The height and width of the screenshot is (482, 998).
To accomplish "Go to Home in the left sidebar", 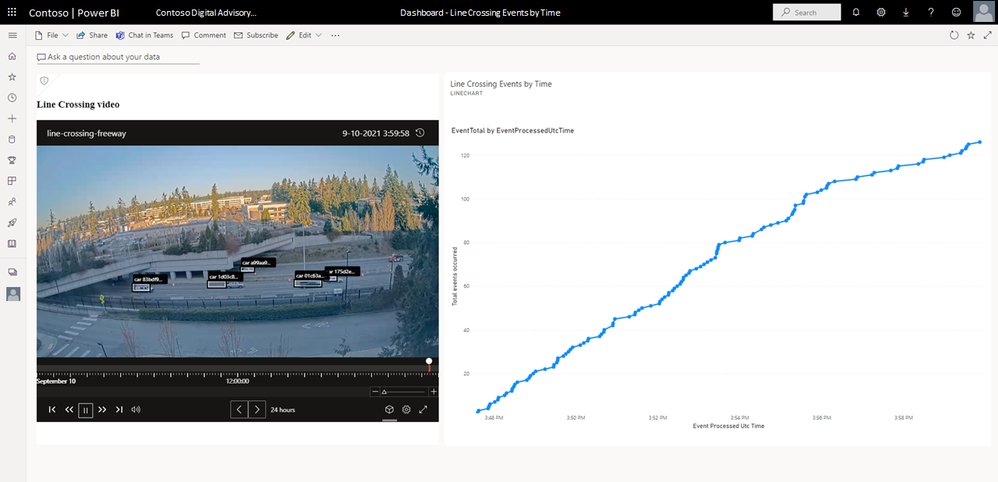I will (x=12, y=57).
